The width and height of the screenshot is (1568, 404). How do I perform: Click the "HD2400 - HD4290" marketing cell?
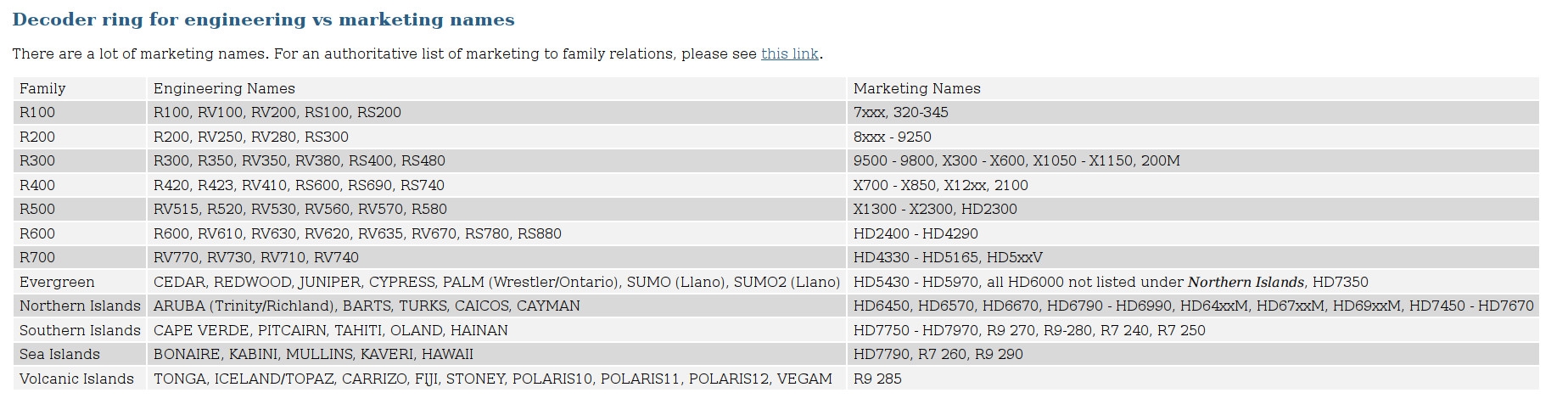[916, 233]
